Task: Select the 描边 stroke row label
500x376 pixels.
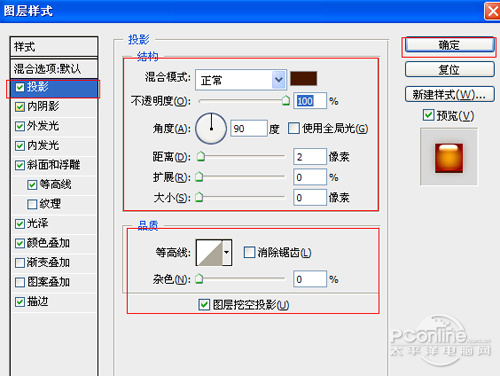Action: (x=38, y=302)
